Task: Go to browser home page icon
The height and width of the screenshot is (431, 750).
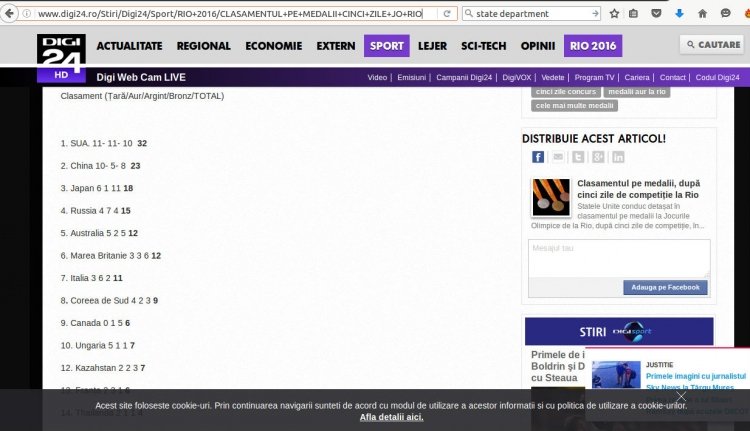Action: point(702,13)
